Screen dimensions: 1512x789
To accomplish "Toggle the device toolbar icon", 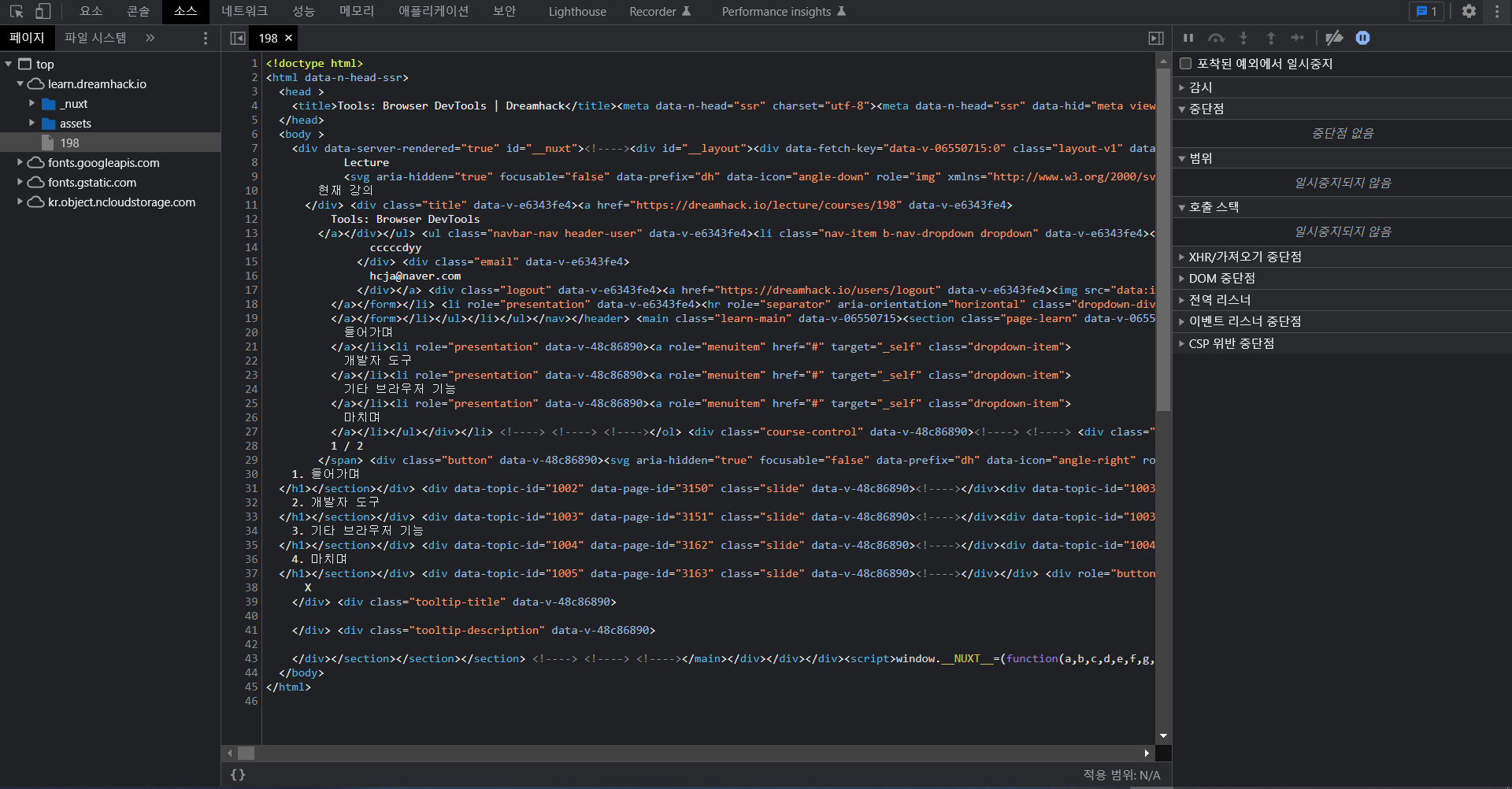I will pyautogui.click(x=43, y=12).
